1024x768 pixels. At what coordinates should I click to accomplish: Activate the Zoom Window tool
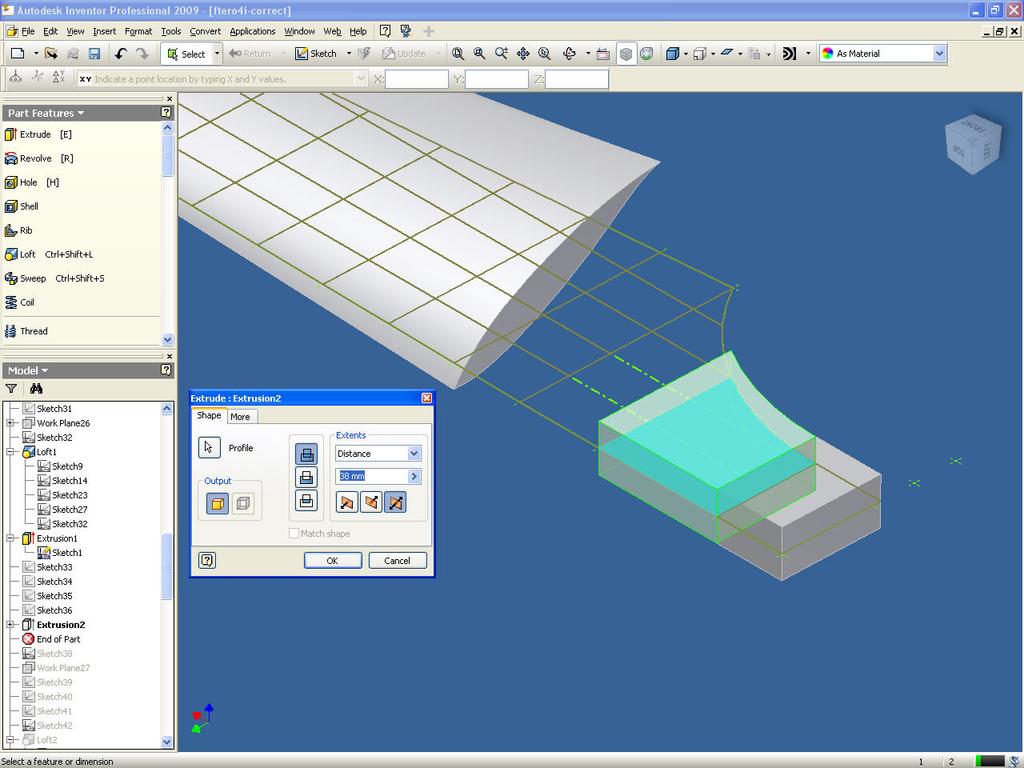click(479, 54)
